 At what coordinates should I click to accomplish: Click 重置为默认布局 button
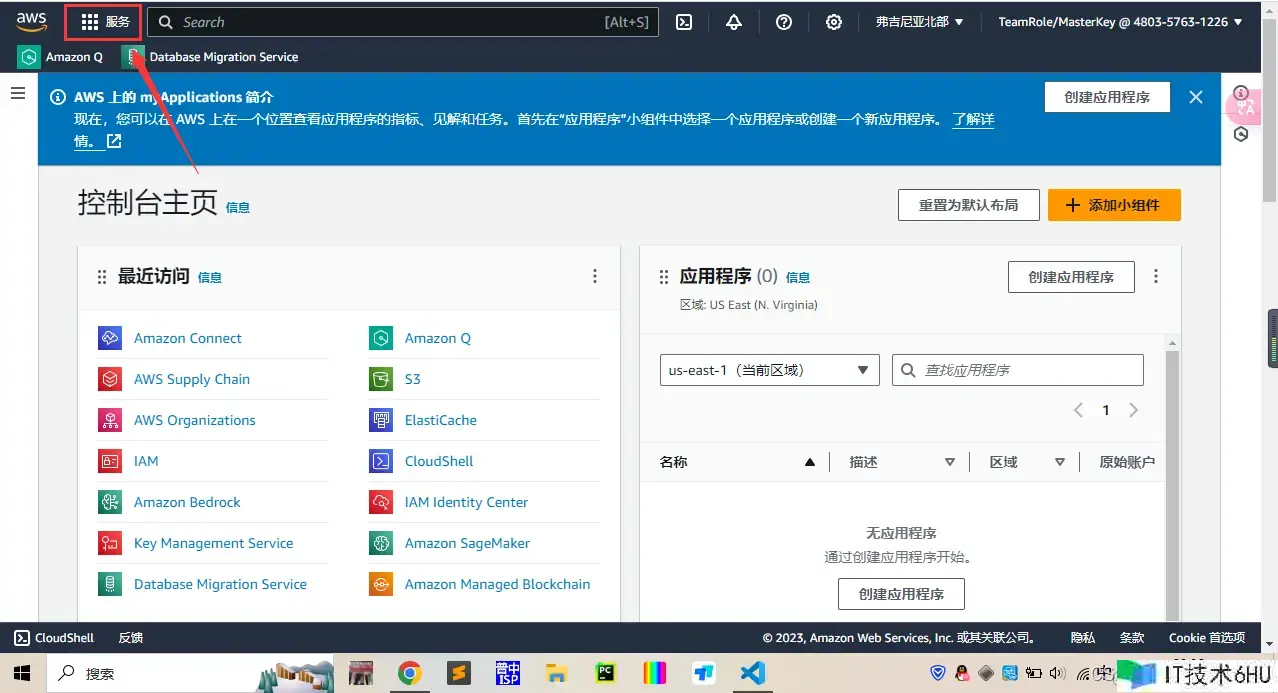[969, 205]
